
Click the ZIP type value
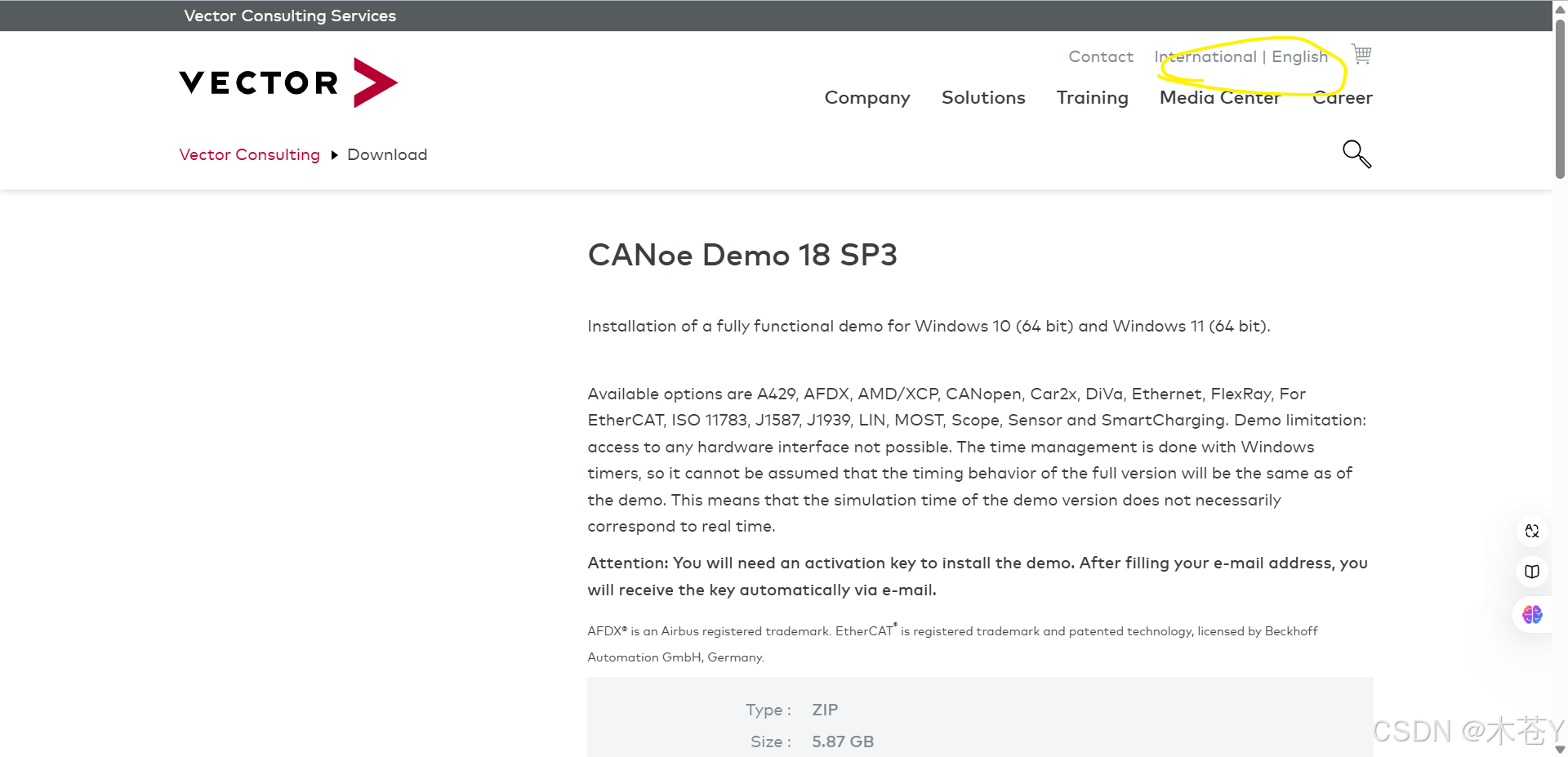(x=825, y=710)
